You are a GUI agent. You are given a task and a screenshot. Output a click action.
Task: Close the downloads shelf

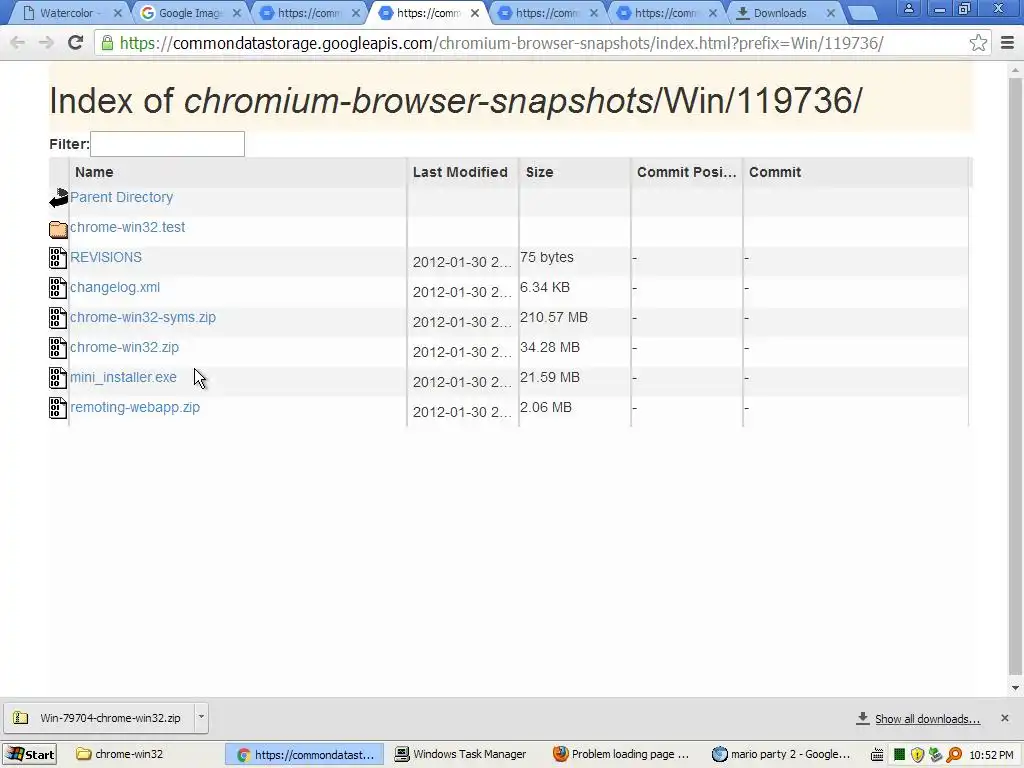(1004, 718)
